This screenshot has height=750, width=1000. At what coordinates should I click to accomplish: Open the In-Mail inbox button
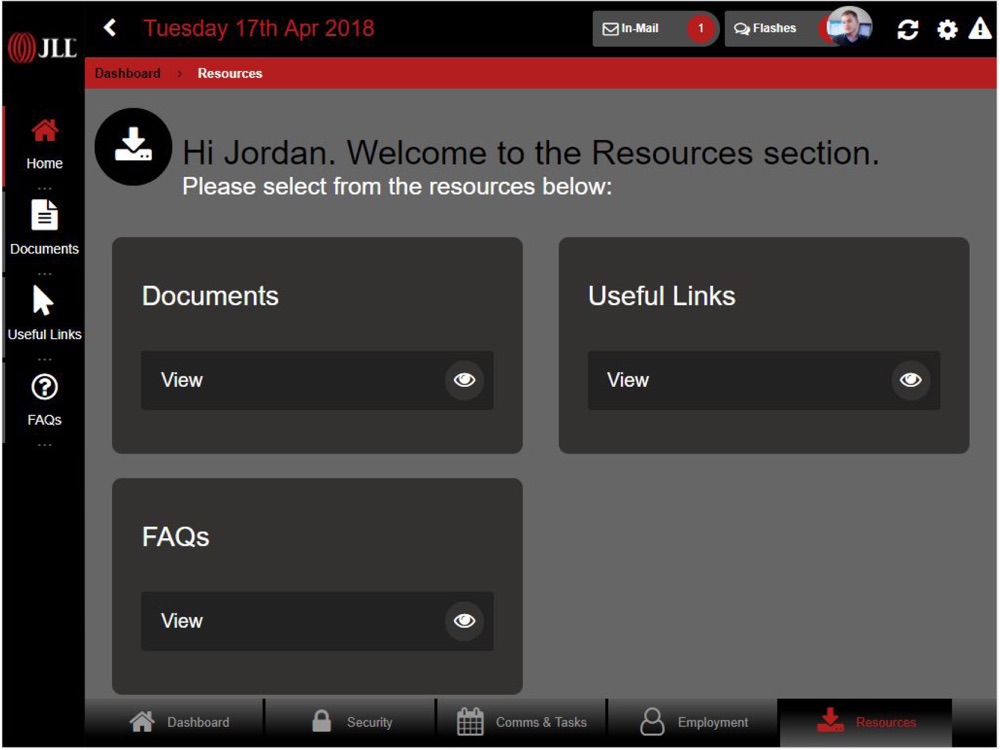coord(655,29)
